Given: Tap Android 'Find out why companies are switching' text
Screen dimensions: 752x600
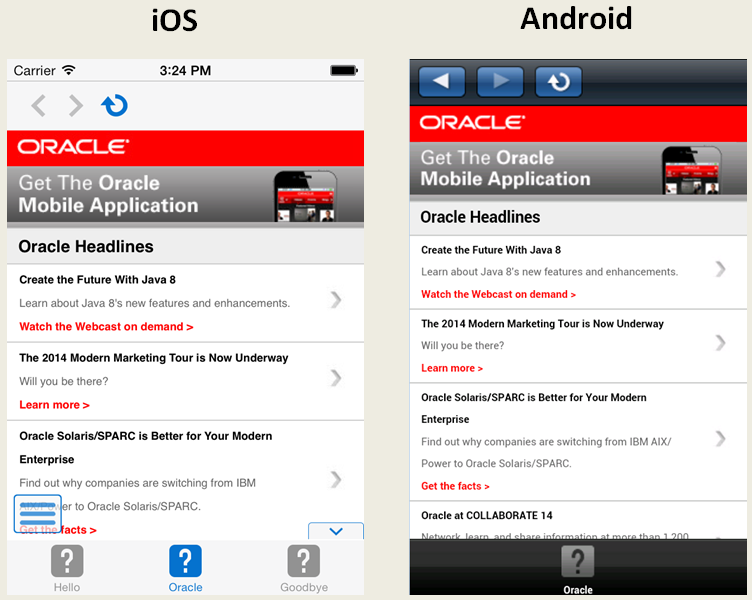Looking at the screenshot, I should [x=546, y=452].
